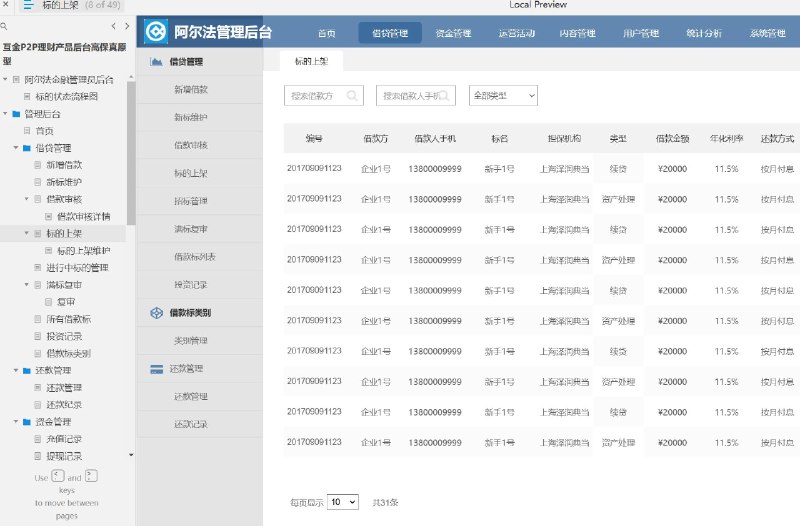Collapse the 管理后台 folder arrow
Screen dimensions: 800x526
click(x=5, y=113)
